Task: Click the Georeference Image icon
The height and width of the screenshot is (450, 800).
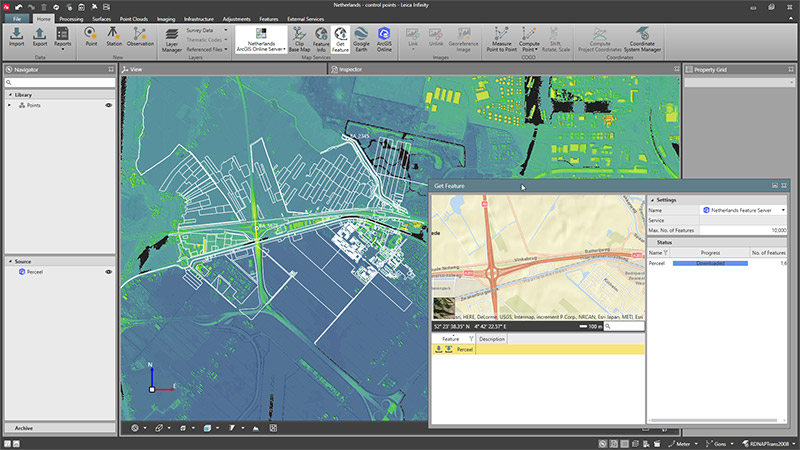Action: click(463, 39)
